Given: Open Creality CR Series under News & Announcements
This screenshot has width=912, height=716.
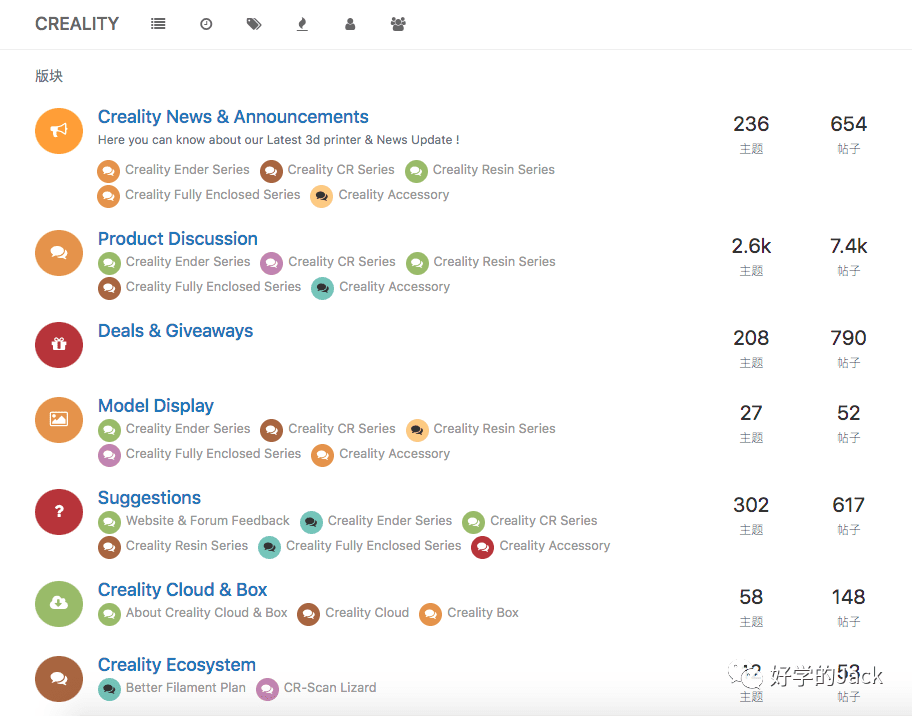Looking at the screenshot, I should (x=341, y=170).
